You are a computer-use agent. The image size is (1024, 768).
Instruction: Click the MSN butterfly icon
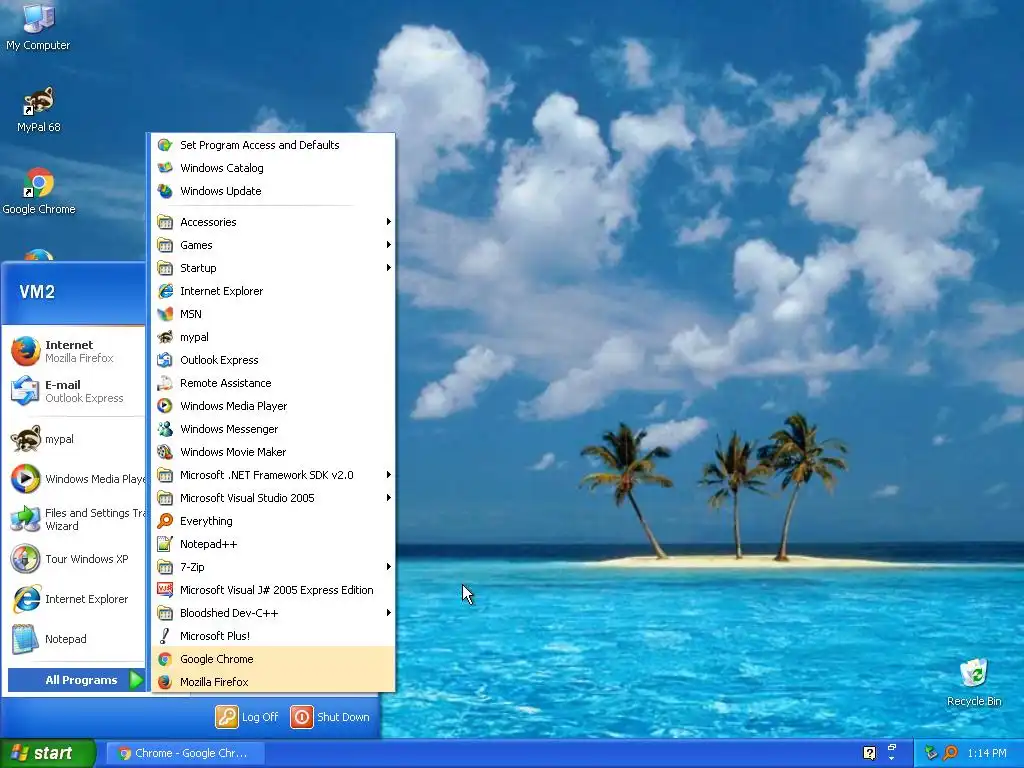pyautogui.click(x=165, y=314)
